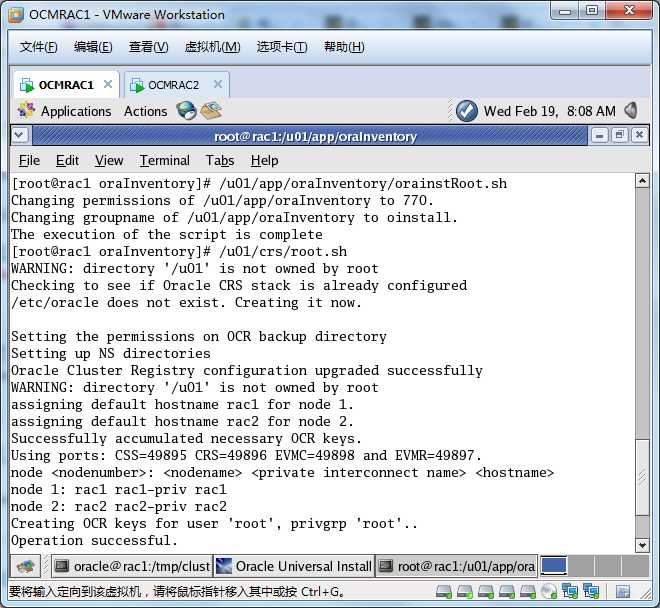Screen dimensions: 660x608
Task: Click the terminal scrollbar thumb
Action: [642, 477]
